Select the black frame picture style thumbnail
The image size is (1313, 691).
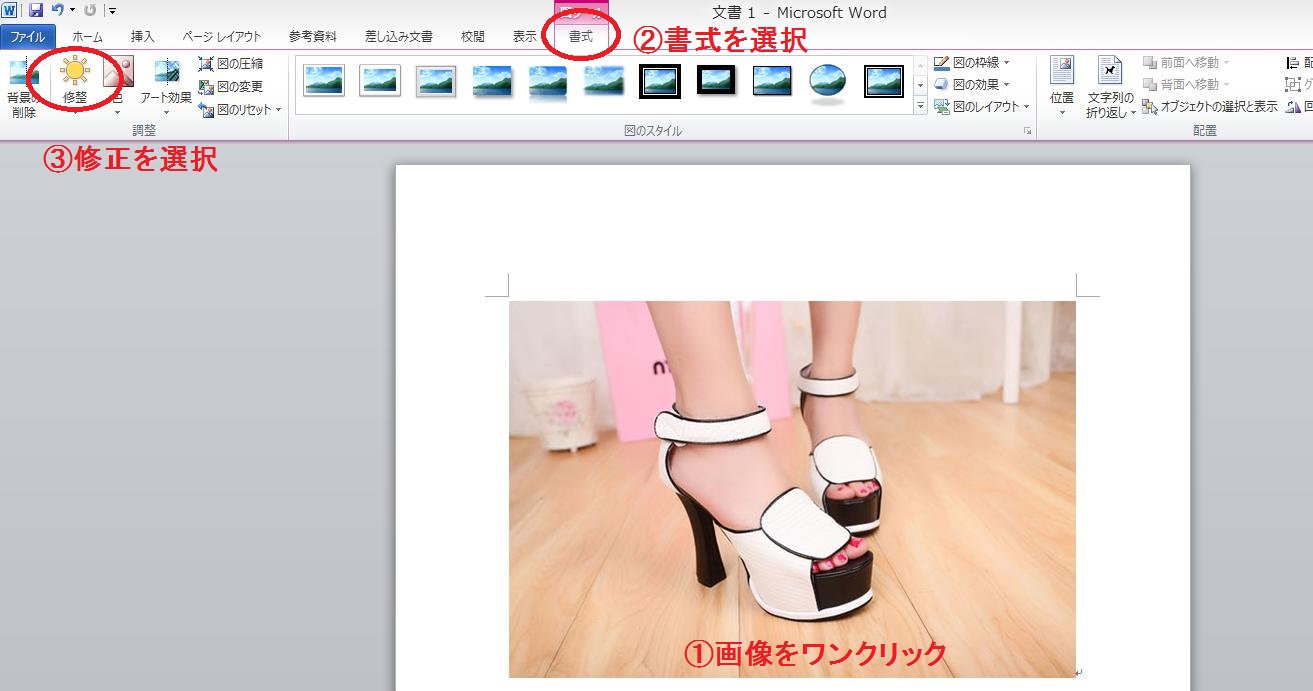661,79
